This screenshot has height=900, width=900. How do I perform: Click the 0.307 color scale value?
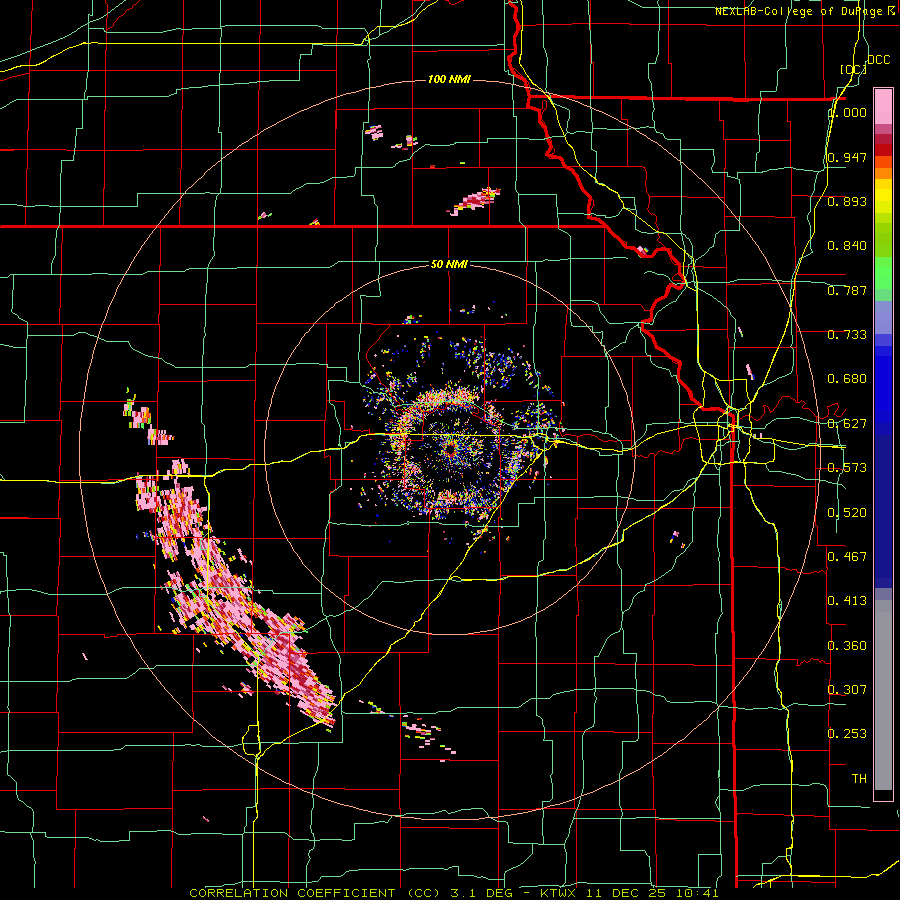point(847,689)
